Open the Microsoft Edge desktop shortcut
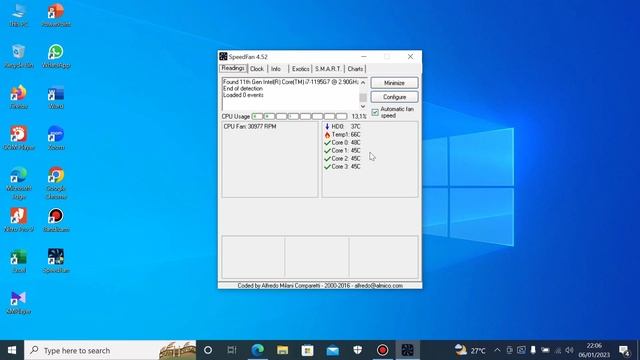 pos(19,183)
